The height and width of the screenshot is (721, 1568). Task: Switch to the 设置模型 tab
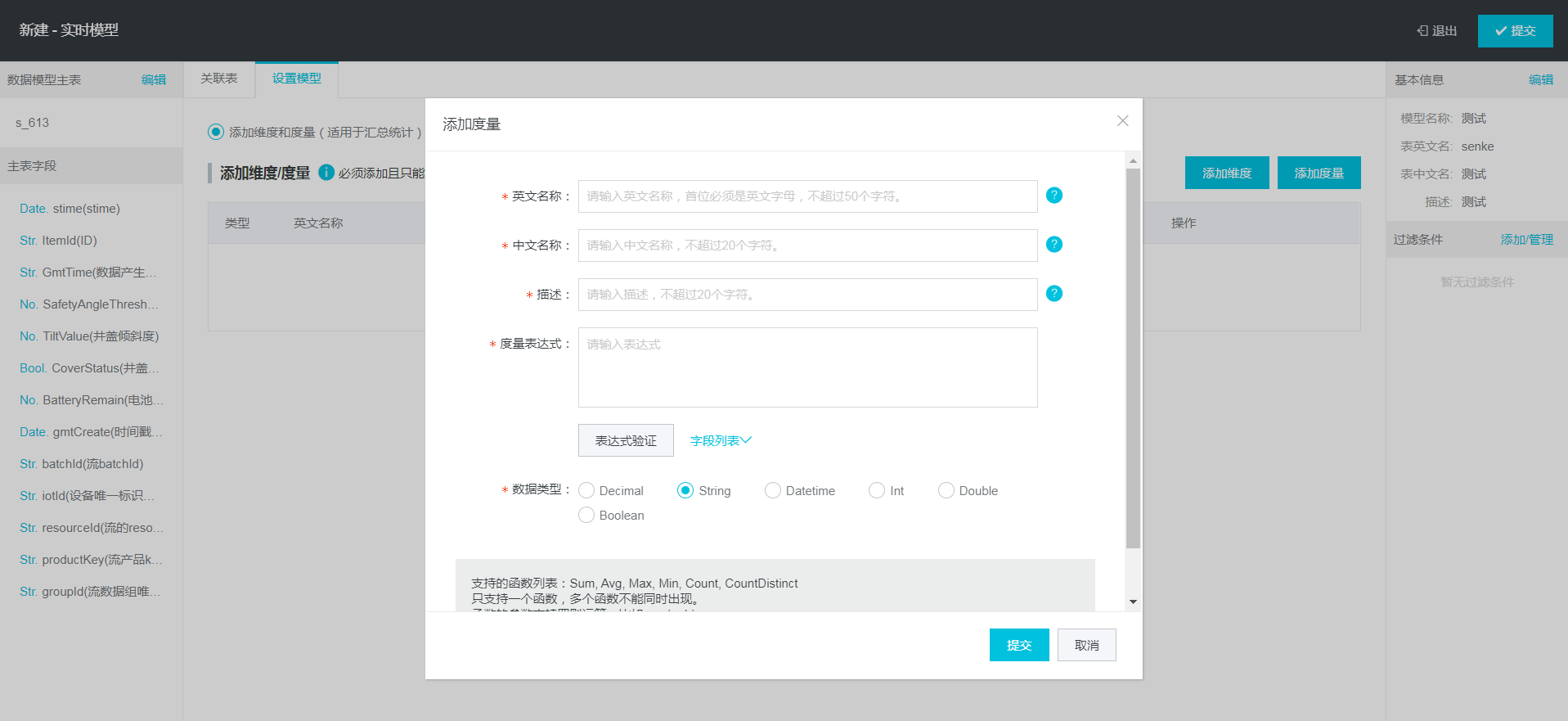297,79
